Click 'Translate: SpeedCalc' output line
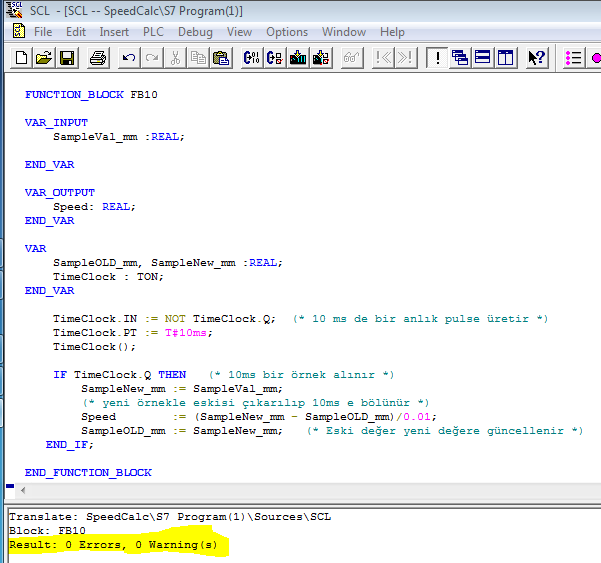The height and width of the screenshot is (563, 601). point(170,517)
